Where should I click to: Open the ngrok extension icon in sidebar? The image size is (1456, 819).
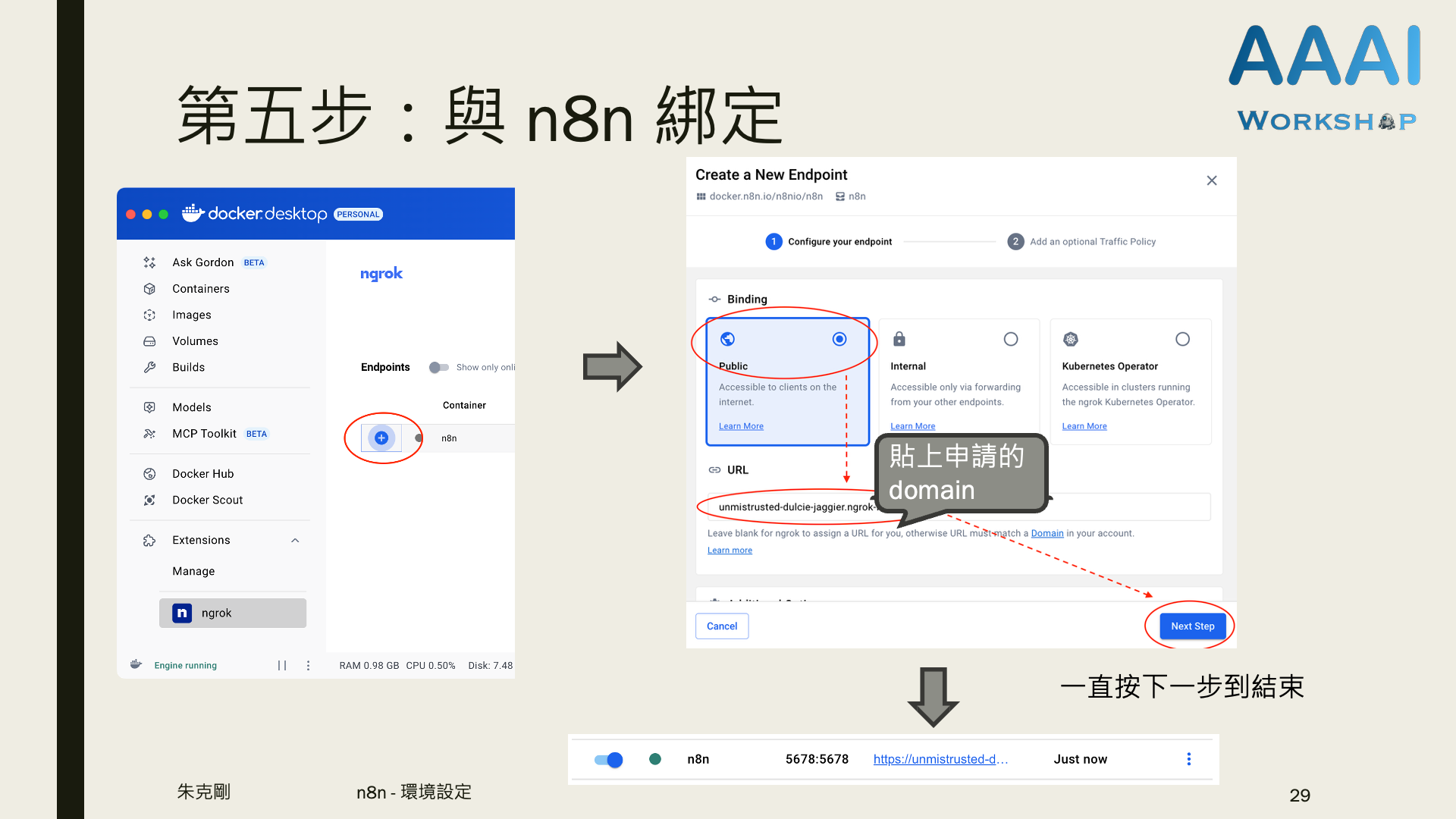coord(182,613)
